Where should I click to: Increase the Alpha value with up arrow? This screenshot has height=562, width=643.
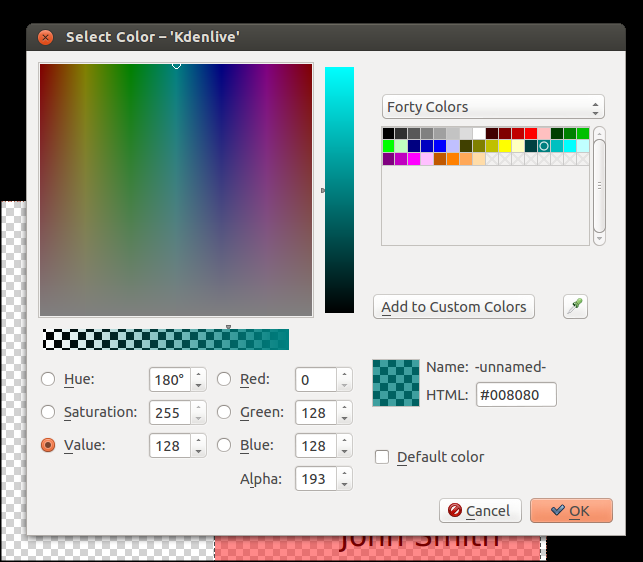(345, 474)
